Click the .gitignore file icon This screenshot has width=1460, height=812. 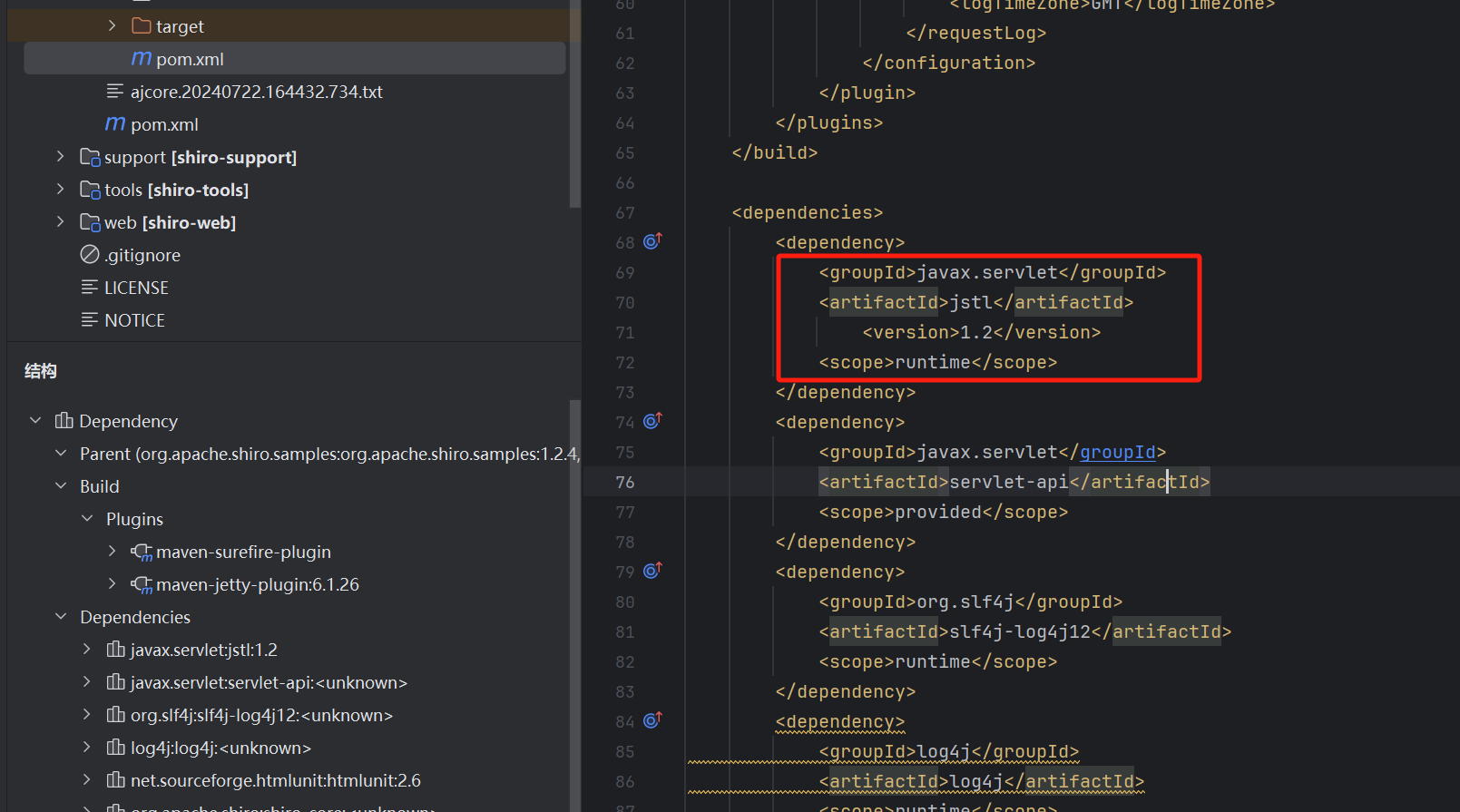[90, 255]
